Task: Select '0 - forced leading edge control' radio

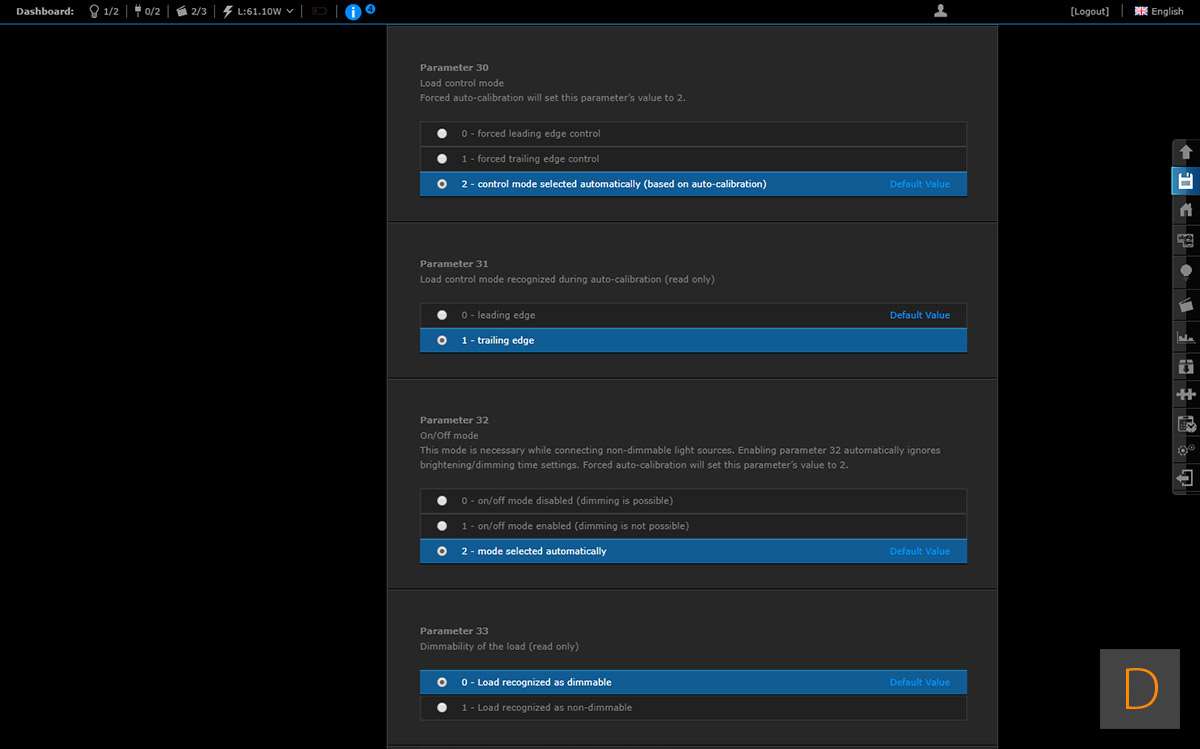Action: pyautogui.click(x=442, y=134)
